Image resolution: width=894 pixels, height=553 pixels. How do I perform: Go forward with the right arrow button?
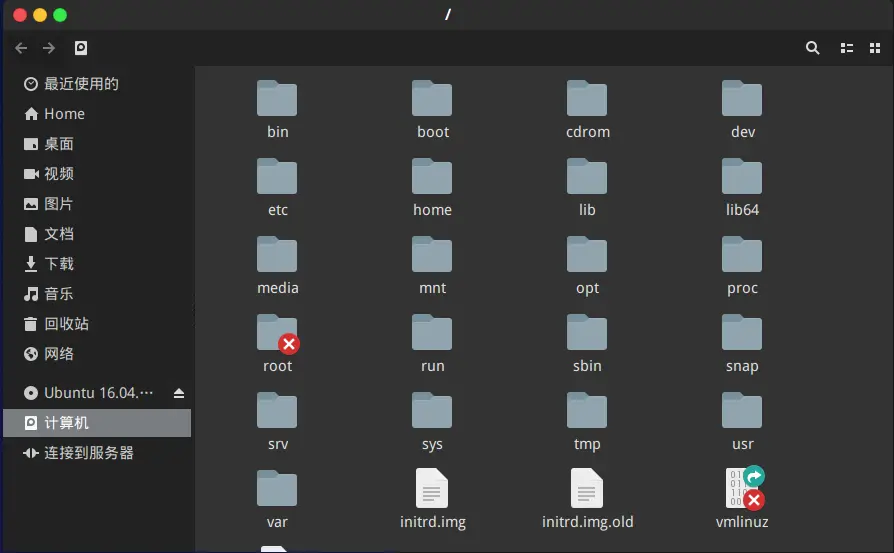click(x=49, y=48)
